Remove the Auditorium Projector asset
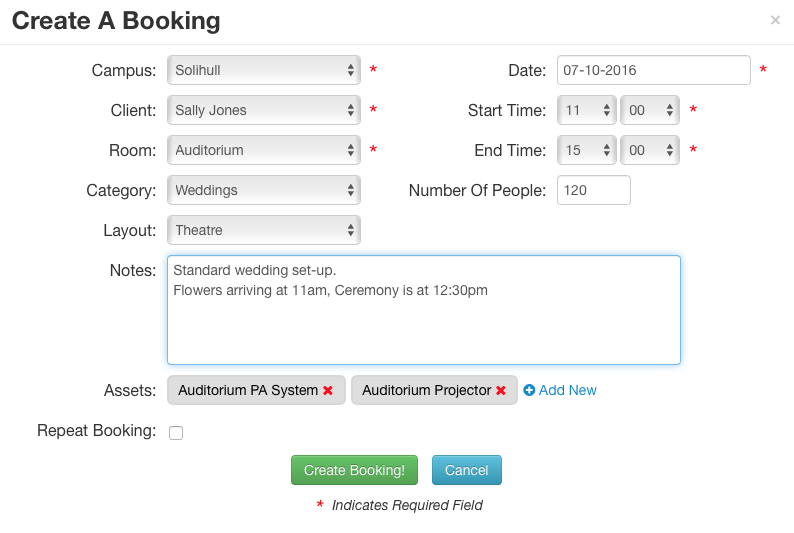The image size is (794, 533). point(501,390)
